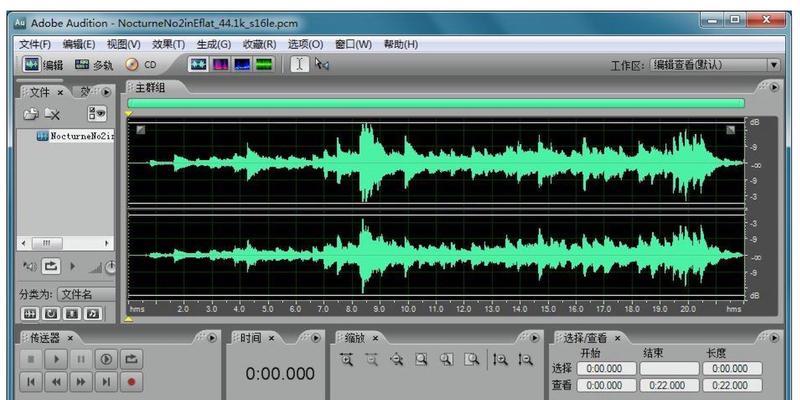Toggle advanced file options eye button
The image size is (800, 400).
pyautogui.click(x=97, y=114)
